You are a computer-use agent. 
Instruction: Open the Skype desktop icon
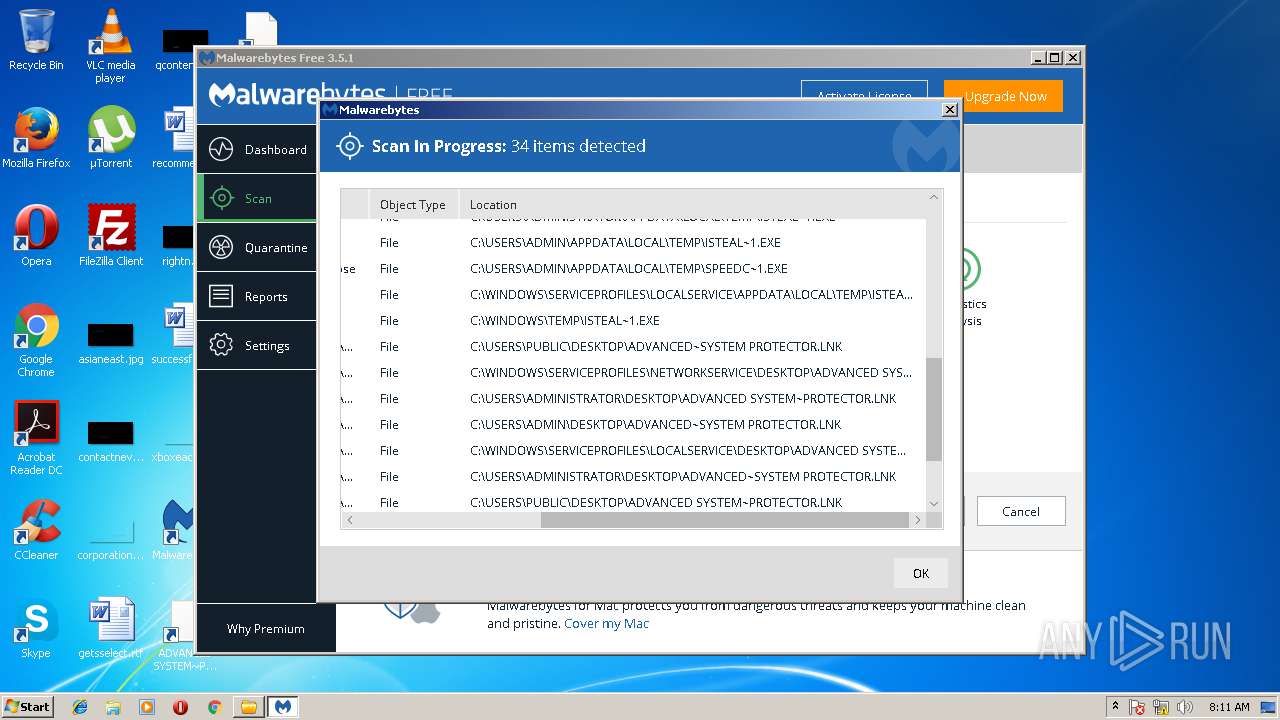(x=36, y=628)
